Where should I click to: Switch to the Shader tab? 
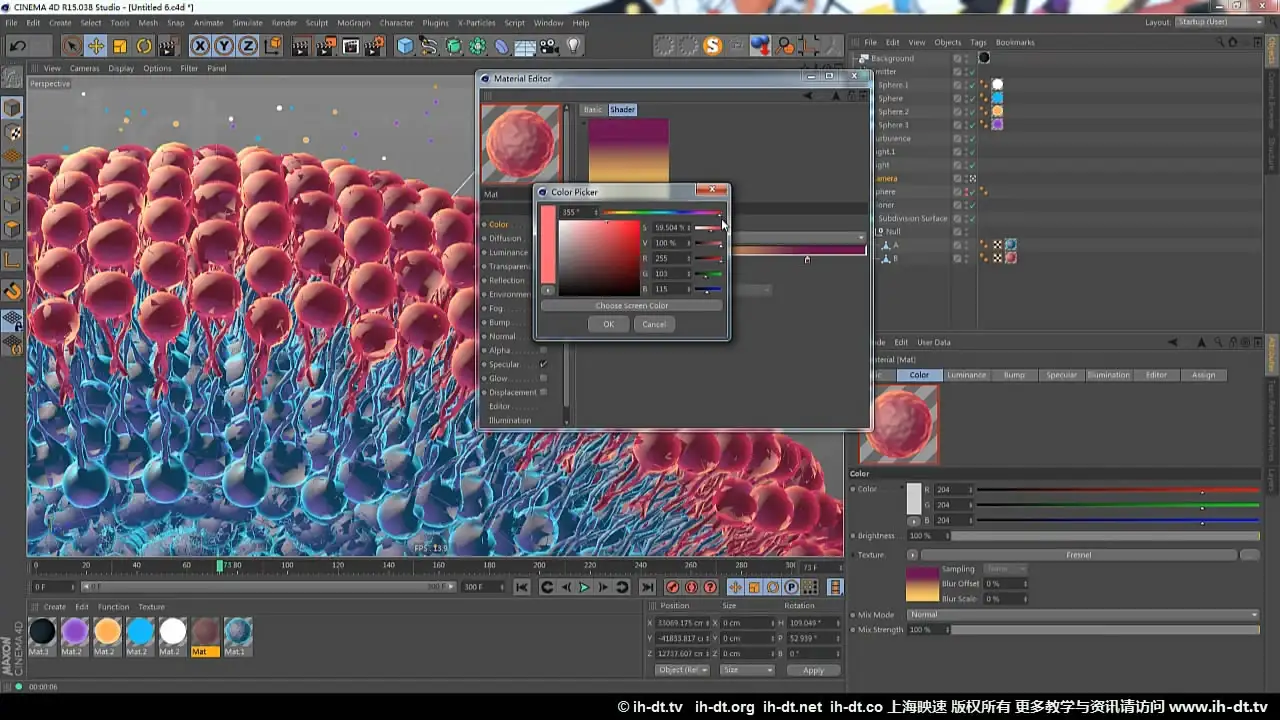click(622, 109)
